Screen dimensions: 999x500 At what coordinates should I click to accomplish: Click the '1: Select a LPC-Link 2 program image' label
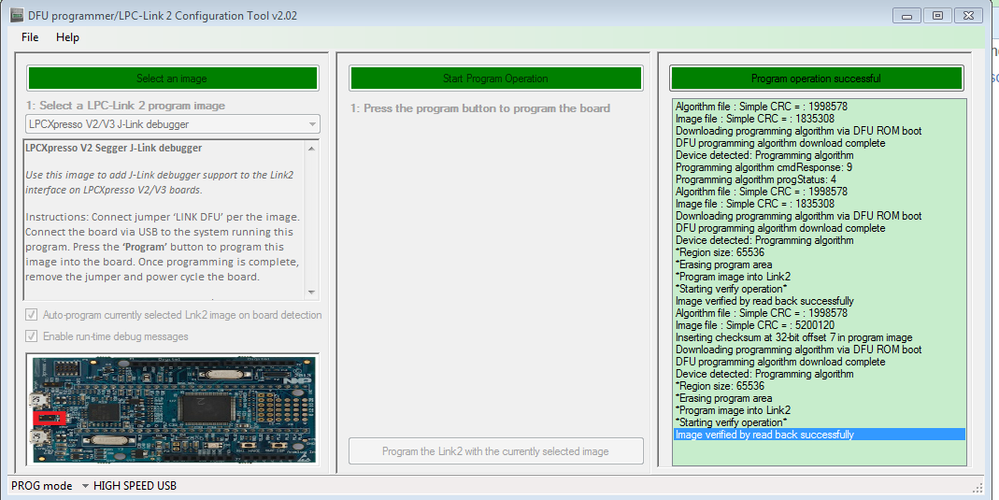(126, 106)
